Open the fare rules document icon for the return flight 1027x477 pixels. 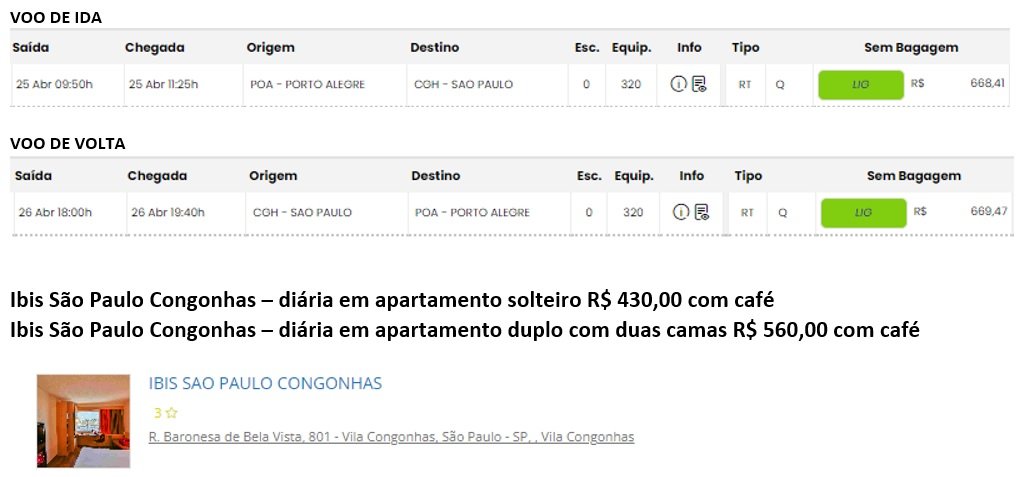tap(702, 212)
